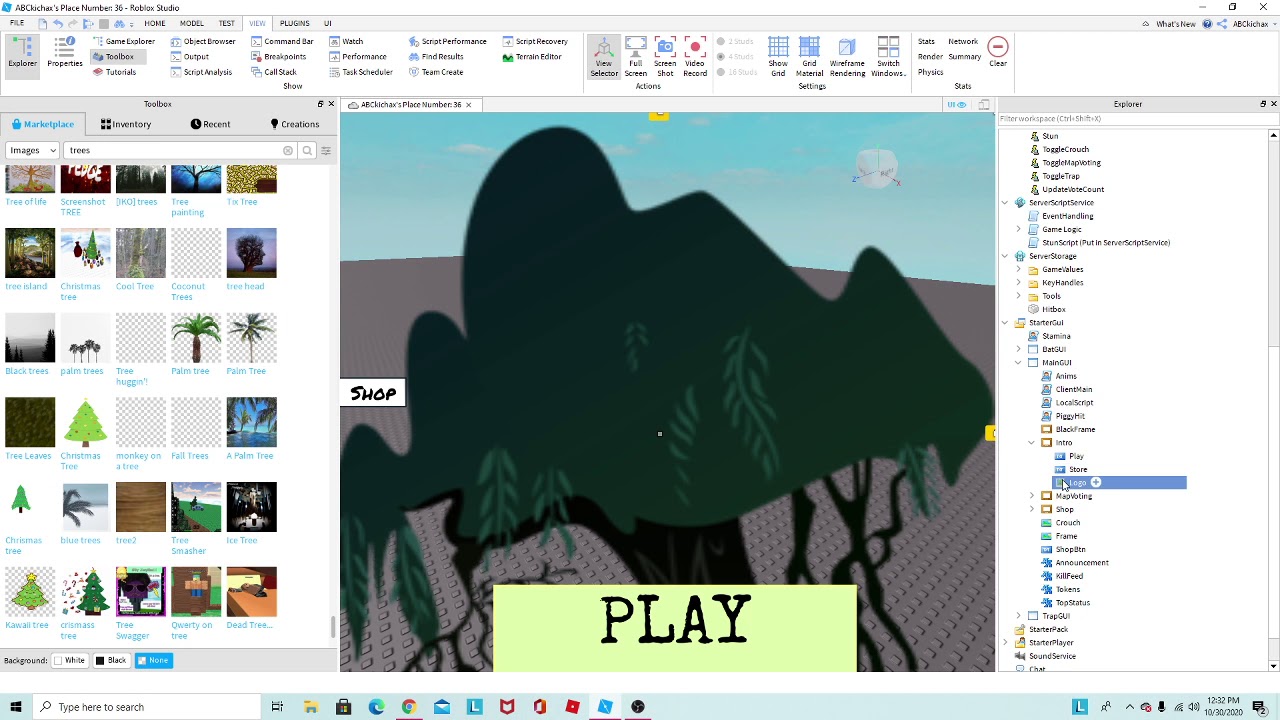1280x720 pixels.
Task: Open the Switch Windows dropdown
Action: pyautogui.click(x=888, y=57)
